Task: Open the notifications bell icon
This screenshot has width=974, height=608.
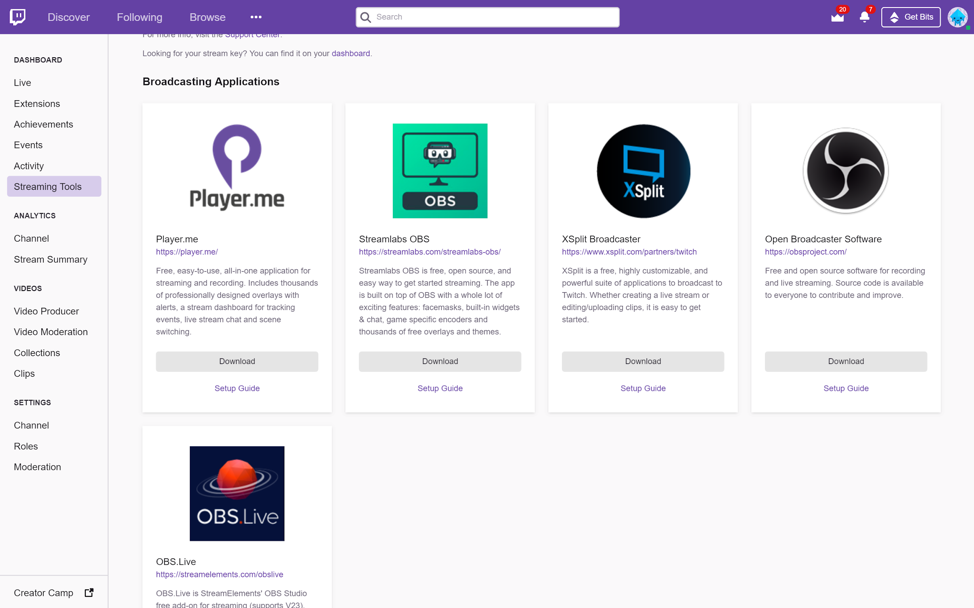Action: point(864,17)
